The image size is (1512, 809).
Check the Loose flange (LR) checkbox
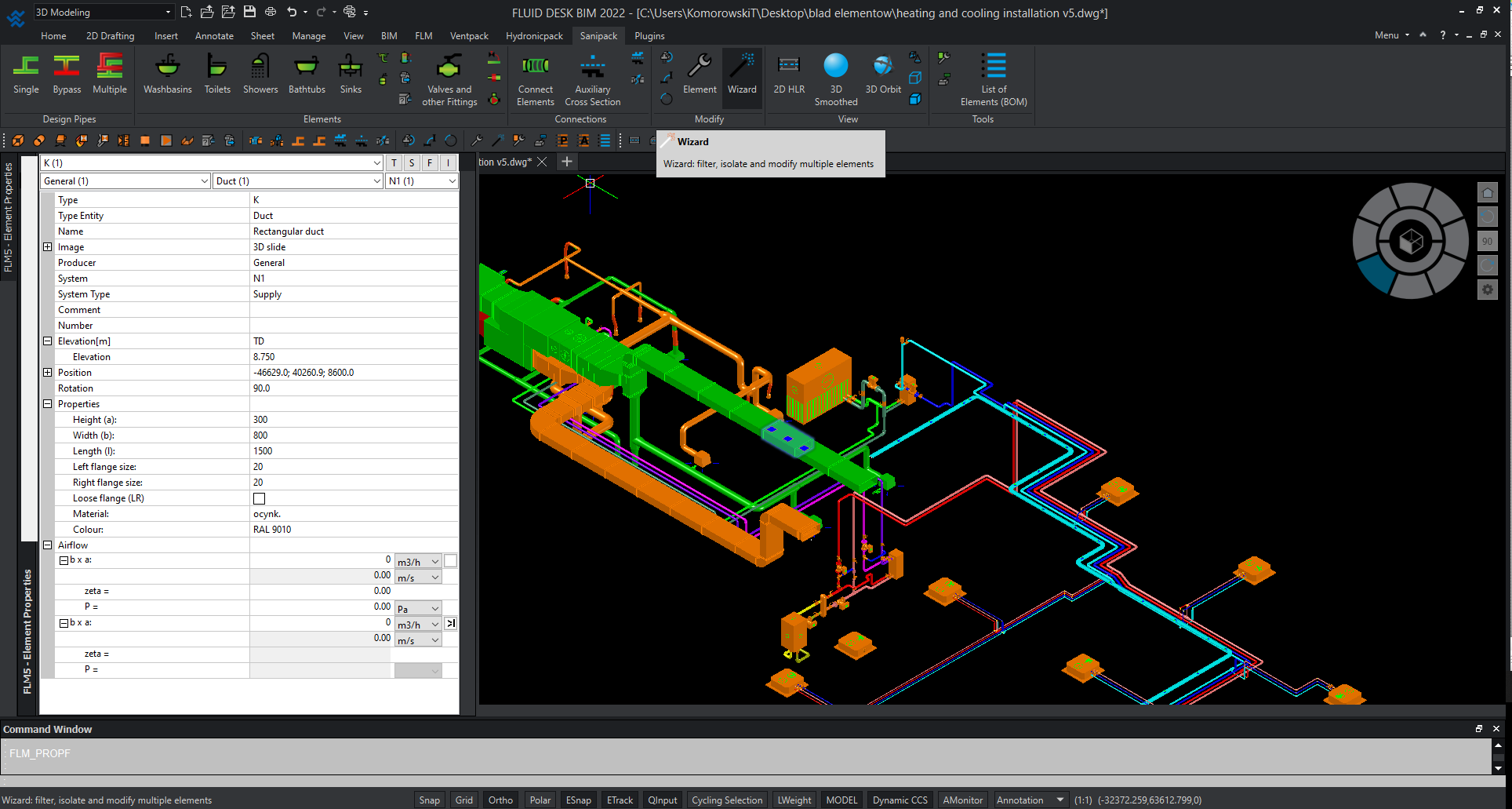tap(260, 498)
